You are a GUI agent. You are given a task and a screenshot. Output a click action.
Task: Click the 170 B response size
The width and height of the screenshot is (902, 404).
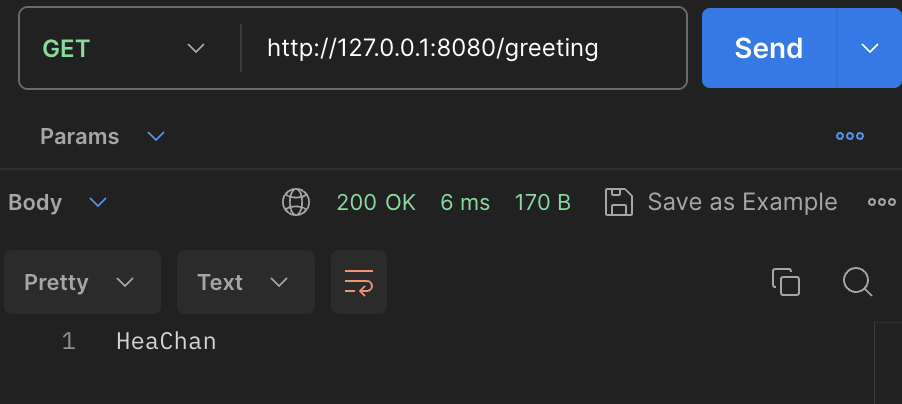click(542, 203)
